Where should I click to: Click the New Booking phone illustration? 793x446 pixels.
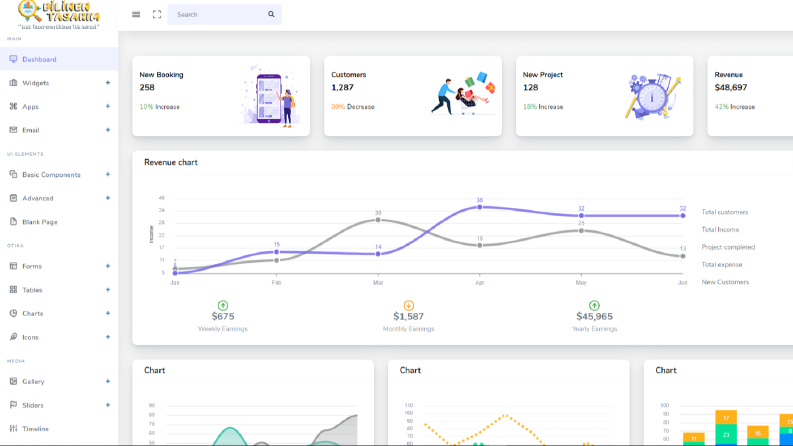270,96
